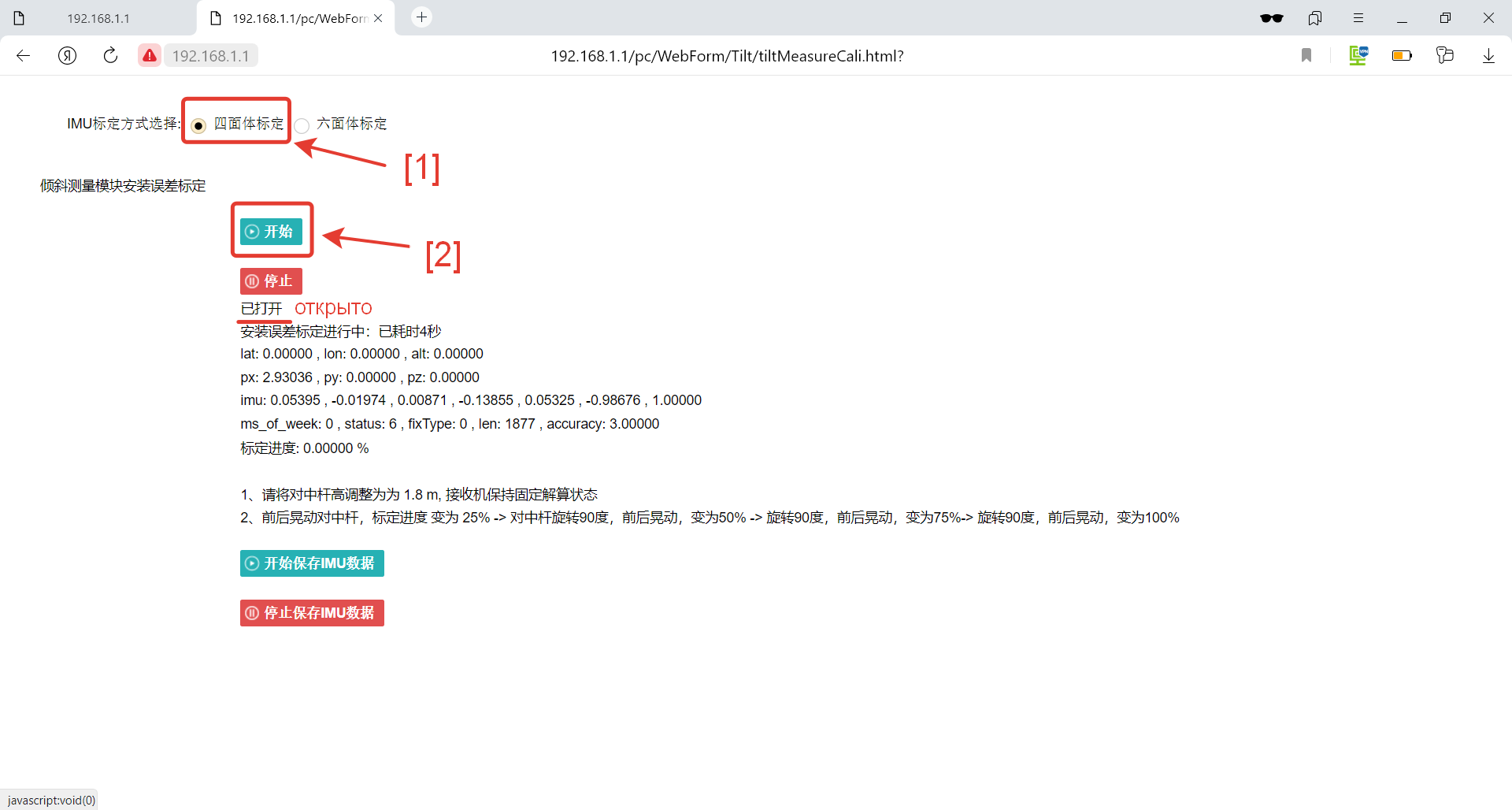Click the 倾斜测量模块安装误差标定 heading
This screenshot has width=1512, height=810.
tap(123, 186)
